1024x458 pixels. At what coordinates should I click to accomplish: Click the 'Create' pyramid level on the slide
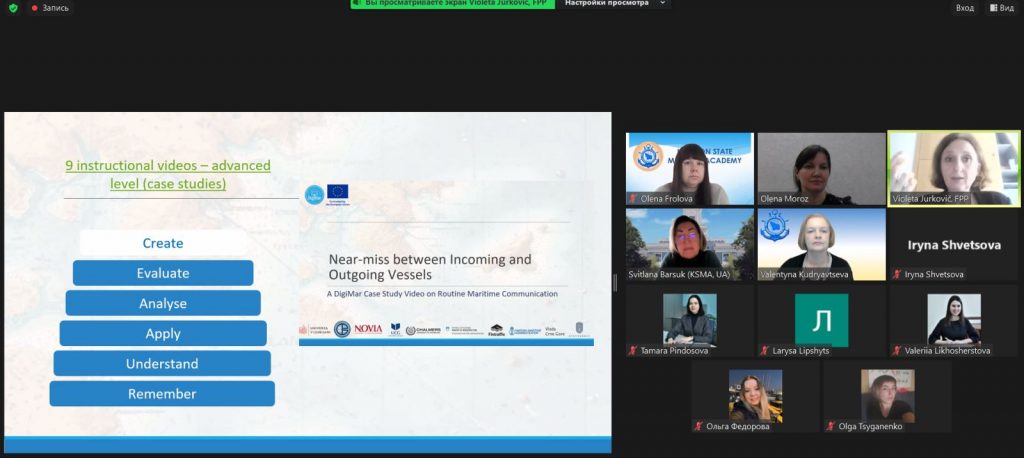pos(163,243)
